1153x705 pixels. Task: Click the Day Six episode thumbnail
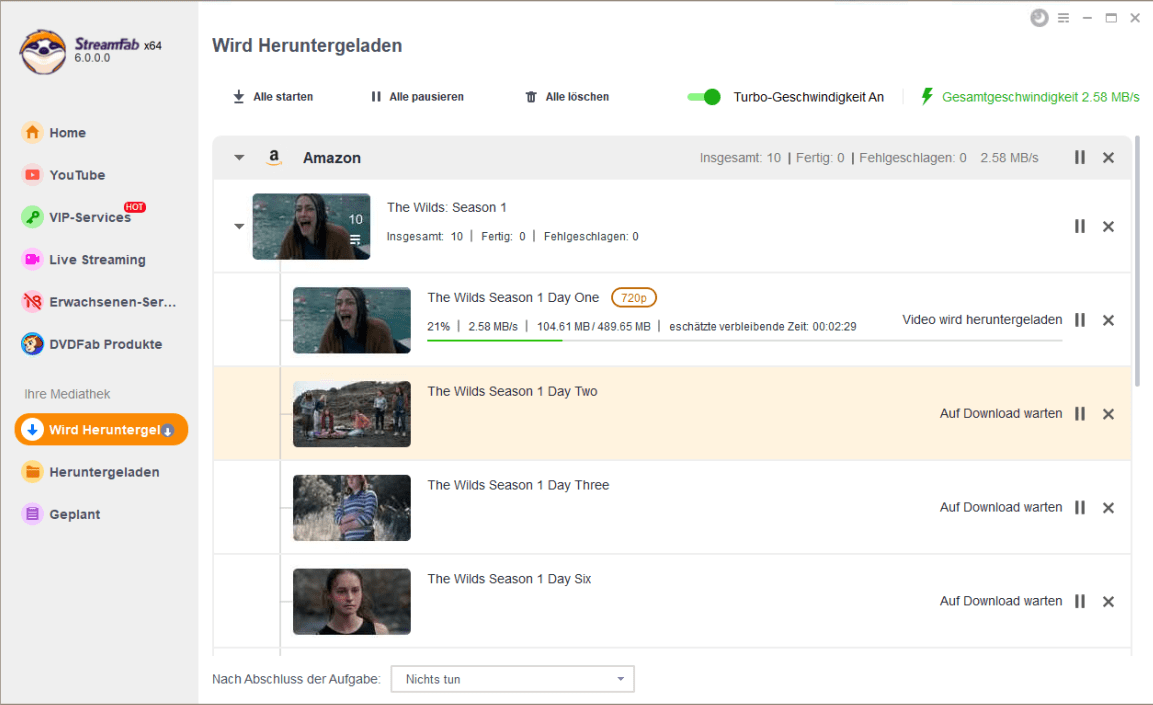[x=351, y=601]
